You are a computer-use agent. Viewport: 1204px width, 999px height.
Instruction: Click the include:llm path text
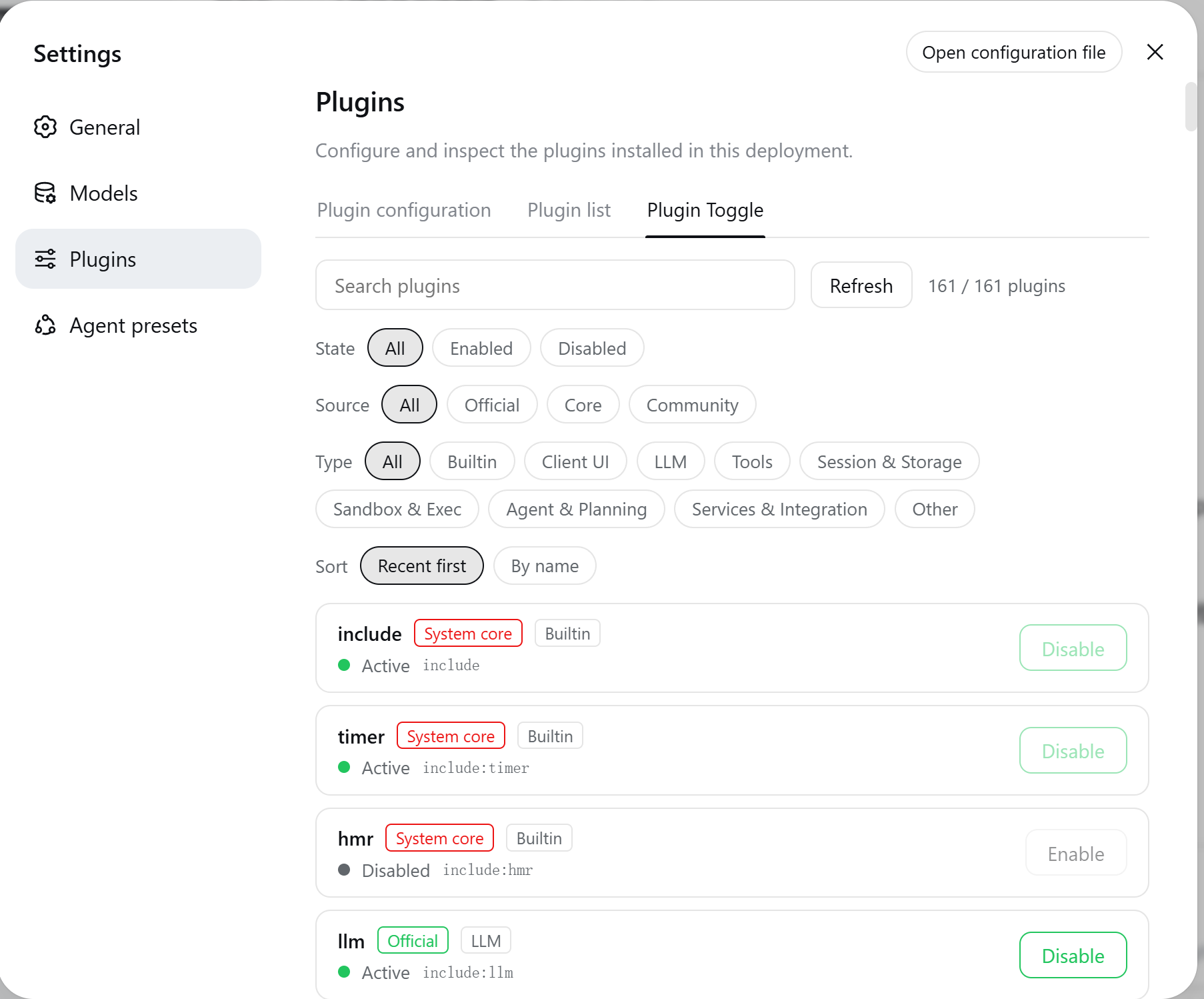[x=468, y=972]
